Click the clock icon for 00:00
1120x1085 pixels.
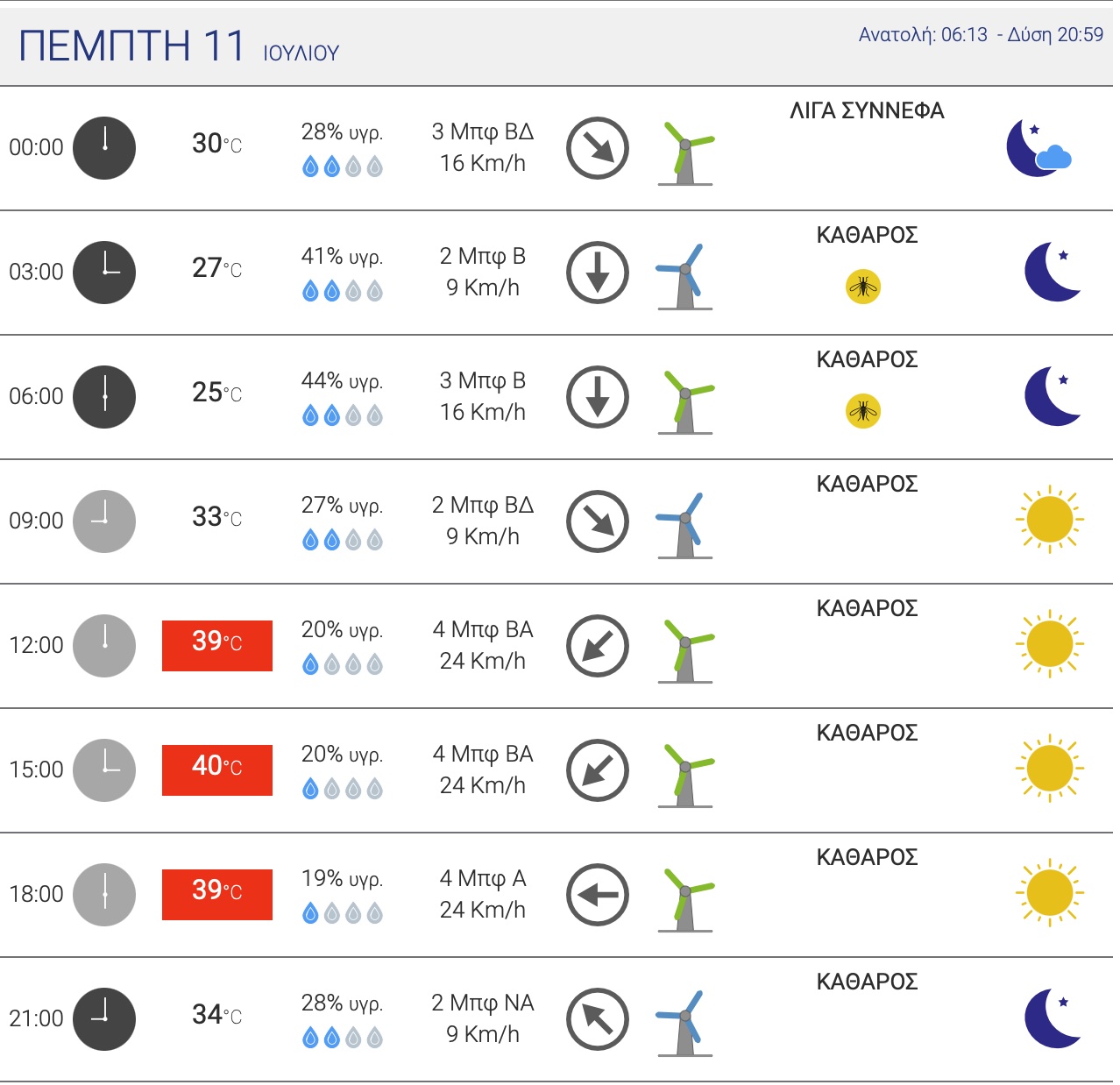coord(104,148)
